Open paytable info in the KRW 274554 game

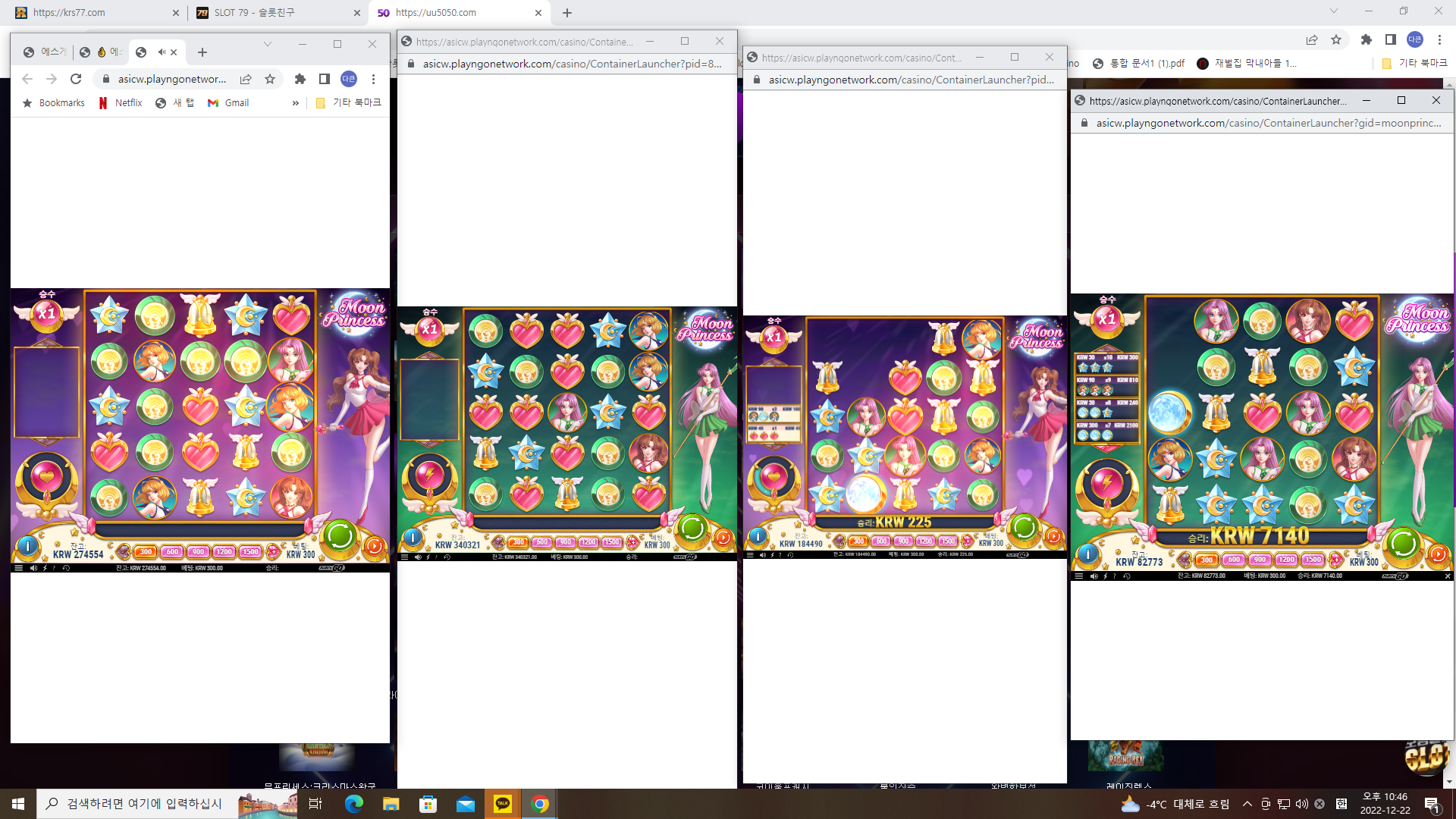point(27,545)
